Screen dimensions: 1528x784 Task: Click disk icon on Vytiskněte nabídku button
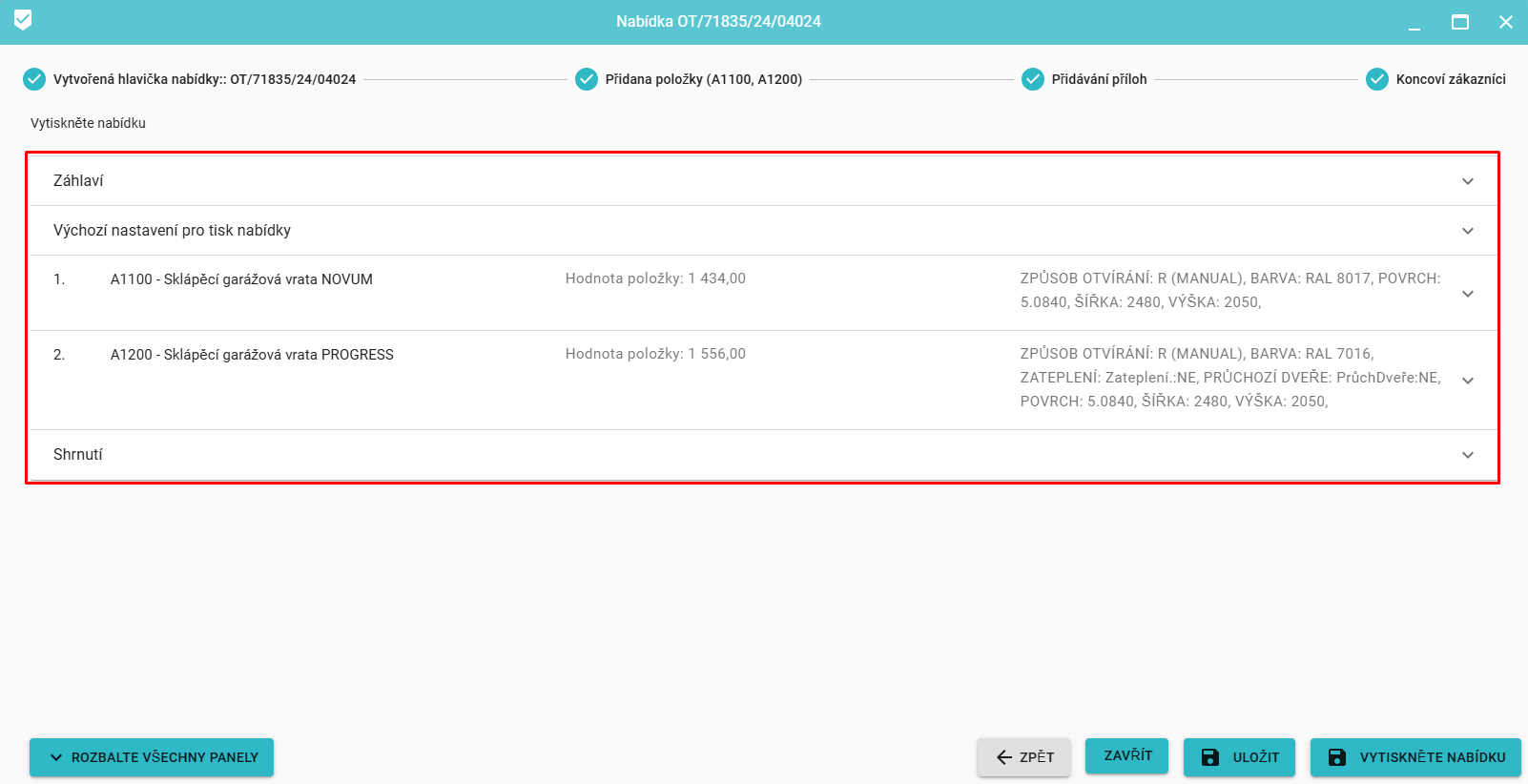pos(1337,757)
